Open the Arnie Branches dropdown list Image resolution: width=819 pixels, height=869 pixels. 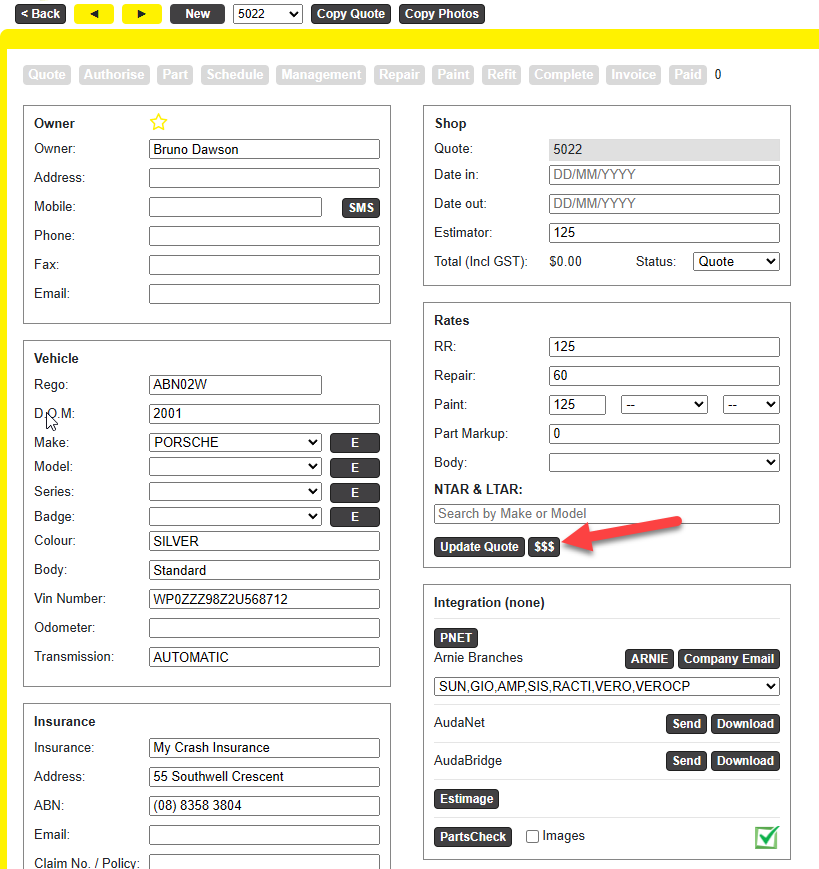[606, 687]
